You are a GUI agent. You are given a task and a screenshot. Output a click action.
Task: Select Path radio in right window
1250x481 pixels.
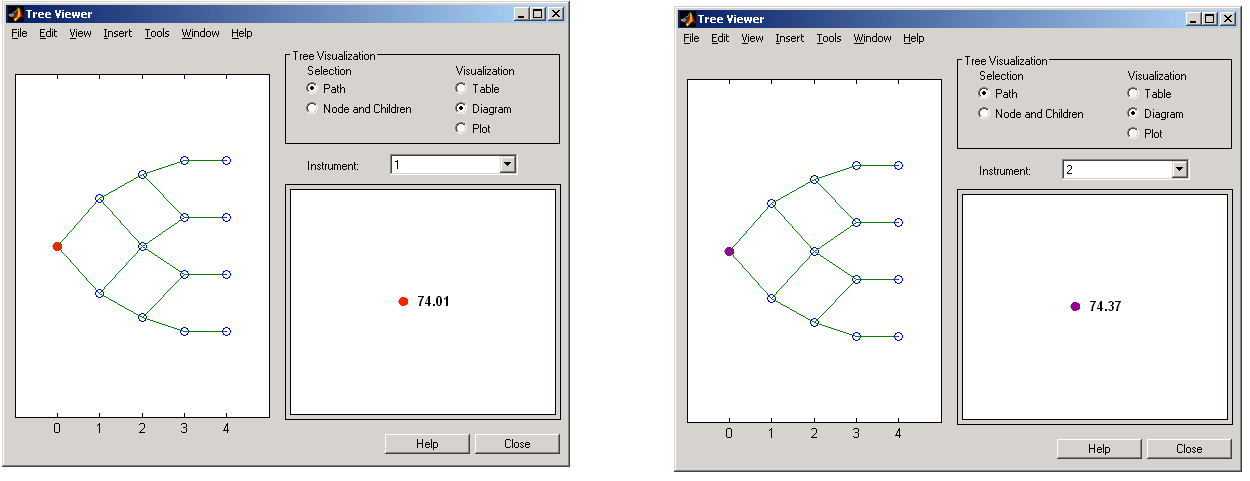[985, 94]
